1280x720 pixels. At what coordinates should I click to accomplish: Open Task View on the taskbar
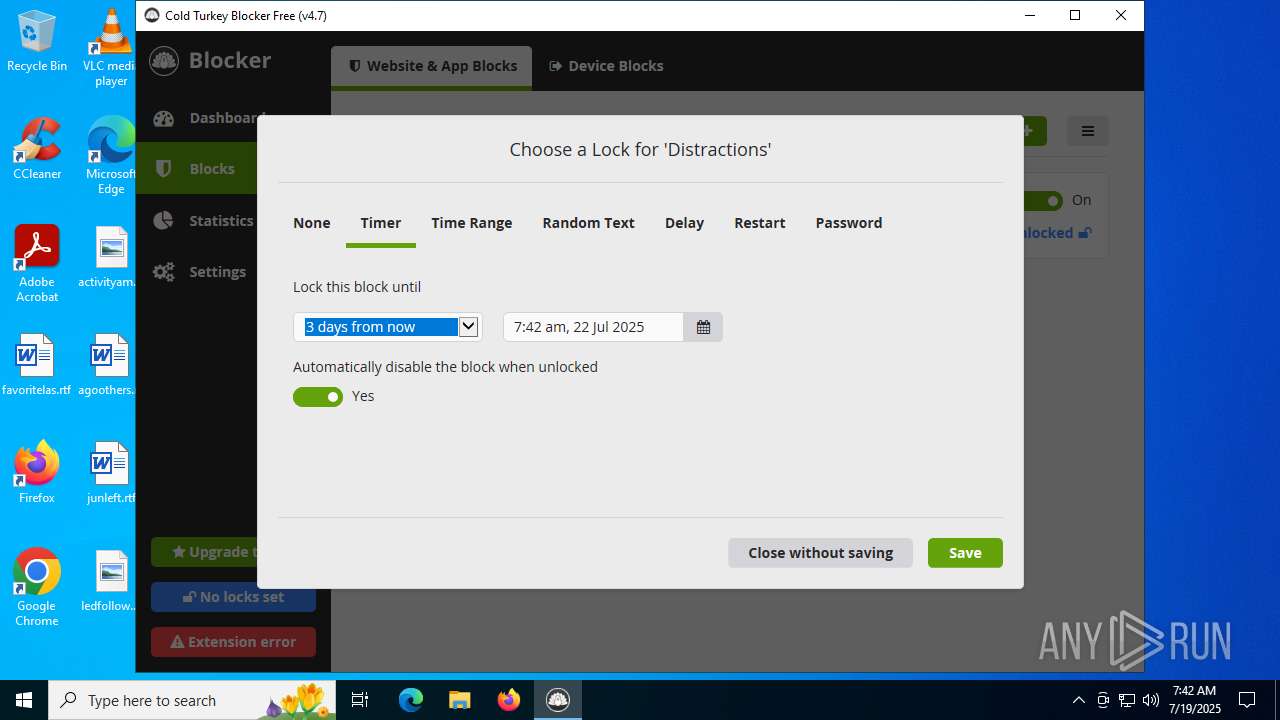361,700
